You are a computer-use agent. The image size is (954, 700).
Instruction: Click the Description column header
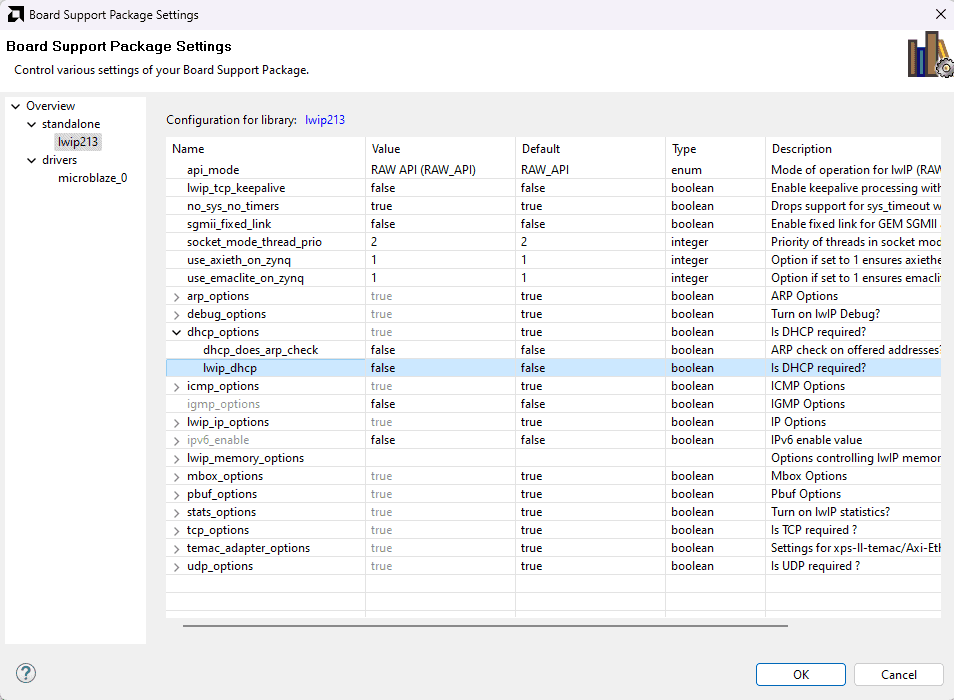tap(850, 149)
